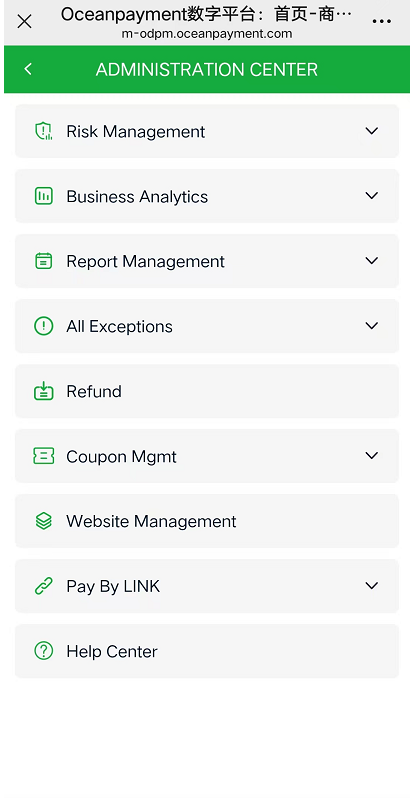Expand the All Exceptions chevron
This screenshot has width=411, height=798.
tap(372, 325)
